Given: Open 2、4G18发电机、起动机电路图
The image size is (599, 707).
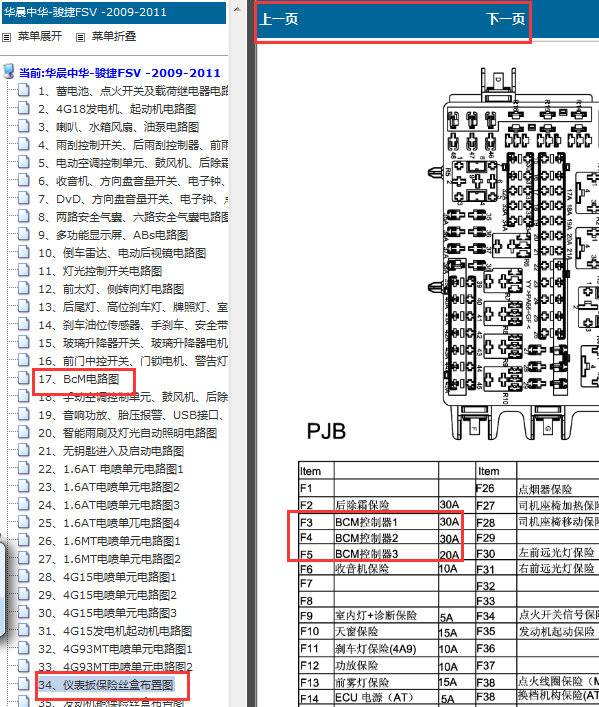Looking at the screenshot, I should tap(117, 109).
